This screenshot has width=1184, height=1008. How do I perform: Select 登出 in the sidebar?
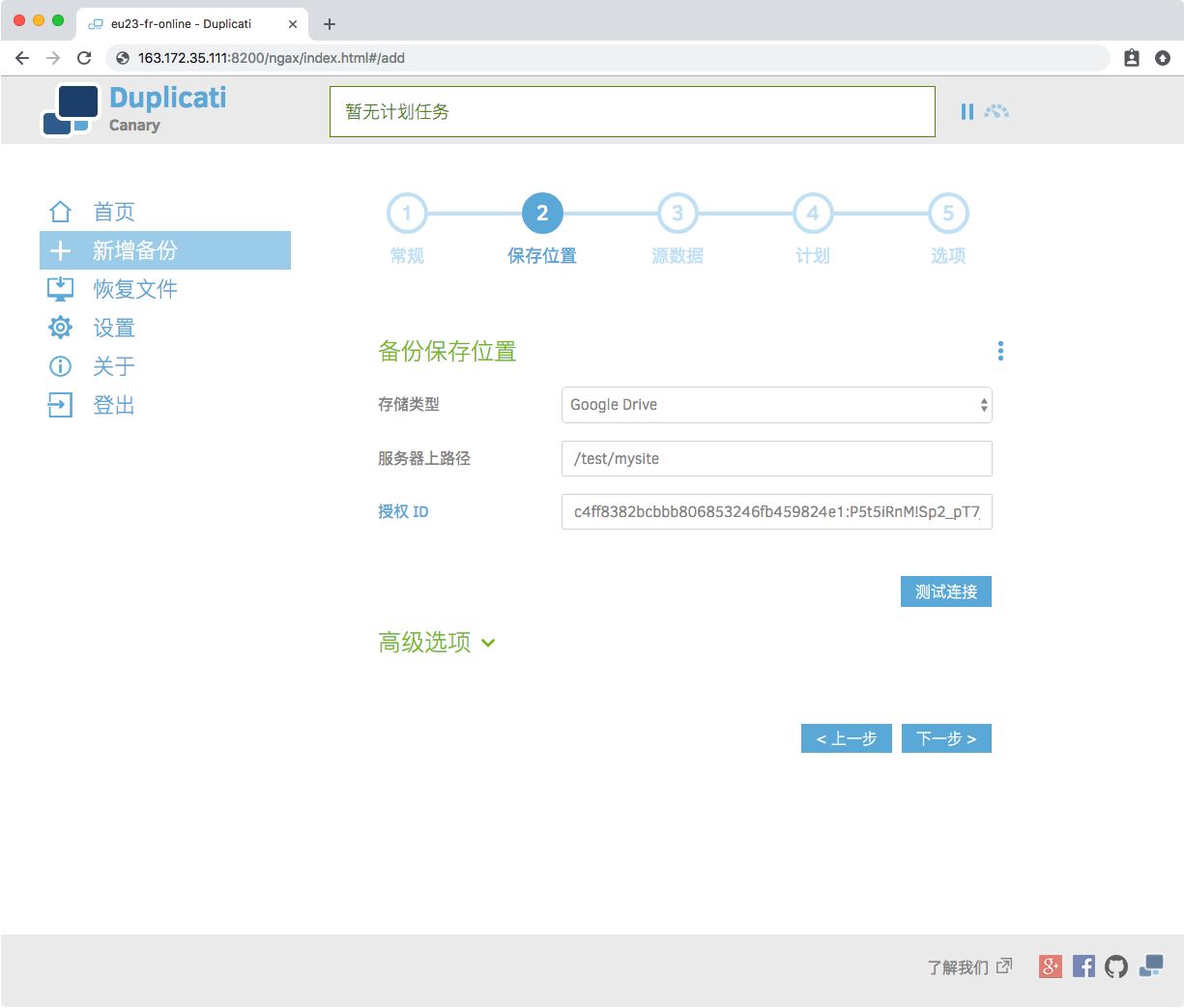[x=113, y=405]
